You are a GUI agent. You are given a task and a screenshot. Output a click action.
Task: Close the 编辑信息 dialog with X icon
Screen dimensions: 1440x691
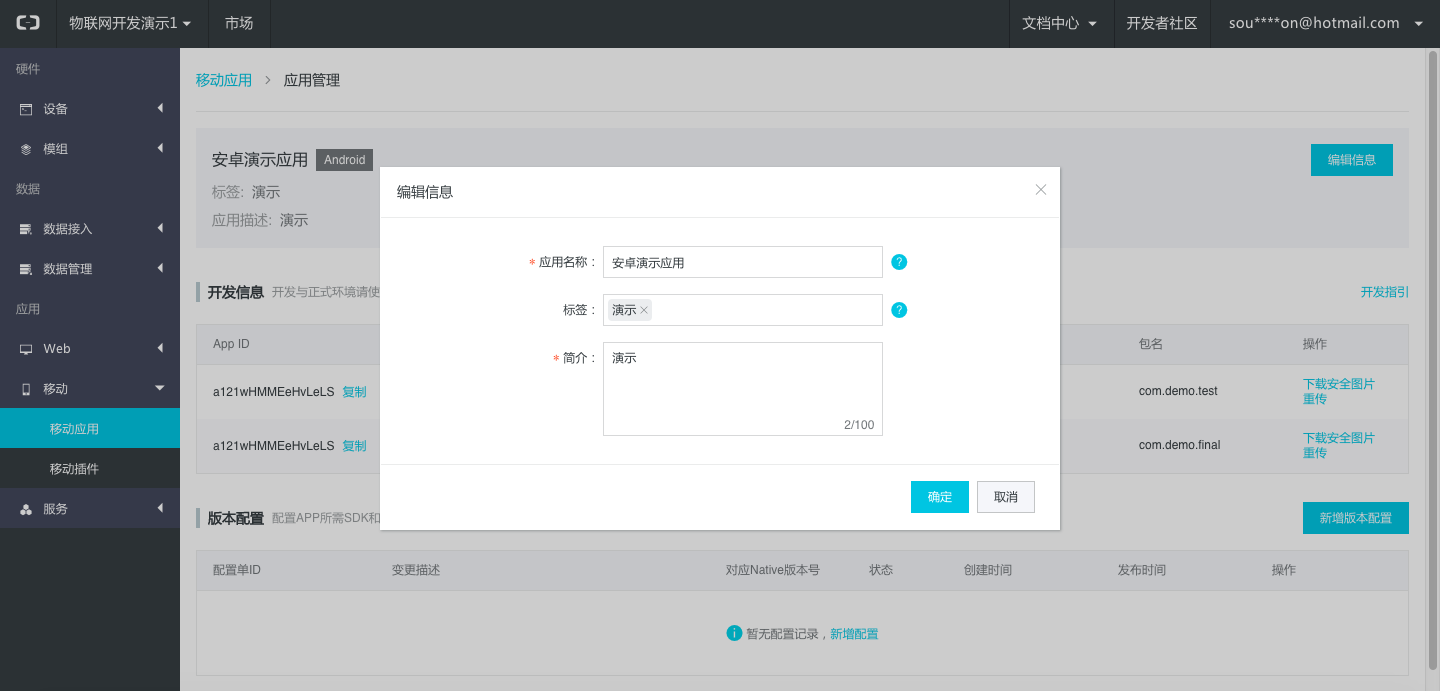[x=1040, y=190]
